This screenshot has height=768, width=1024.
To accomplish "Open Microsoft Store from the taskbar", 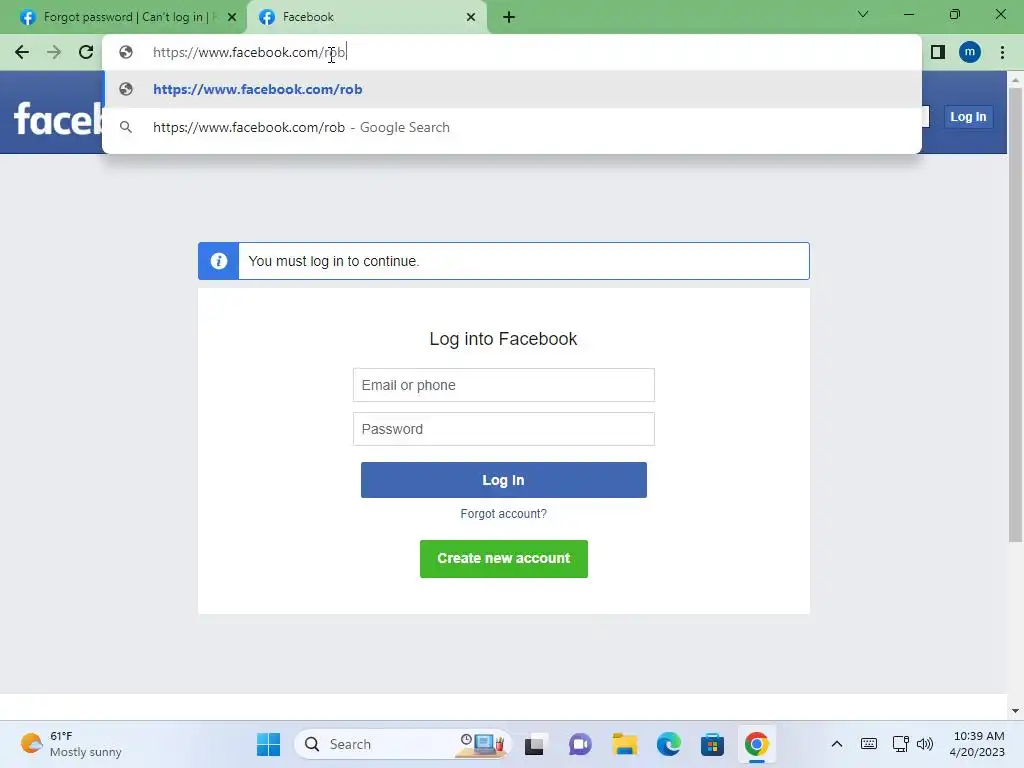I will click(712, 744).
